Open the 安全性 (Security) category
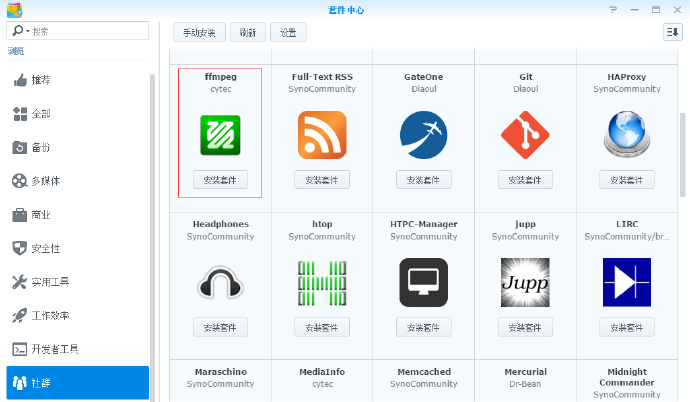 (78, 248)
